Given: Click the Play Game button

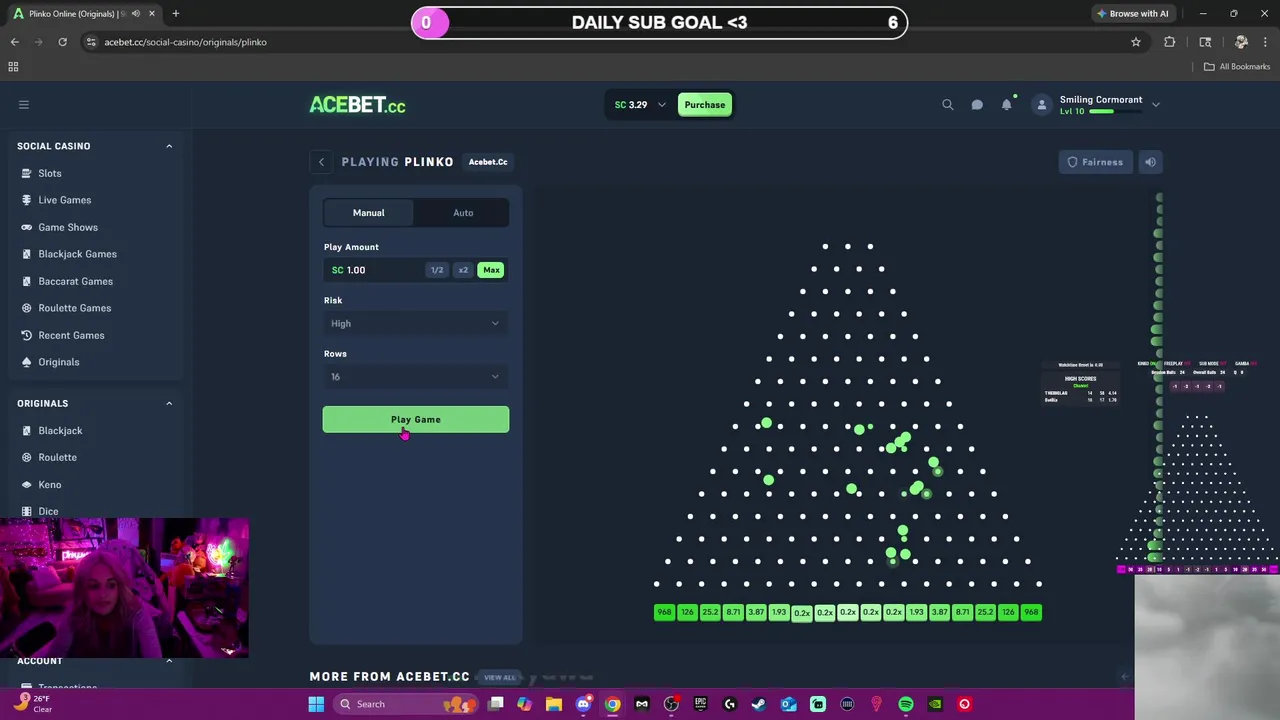Looking at the screenshot, I should 416,420.
